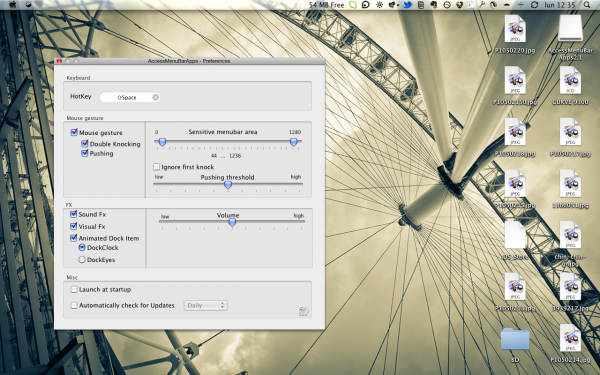Viewport: 600px width, 375px height.
Task: Close the Preferences window
Action: pyautogui.click(x=59, y=61)
